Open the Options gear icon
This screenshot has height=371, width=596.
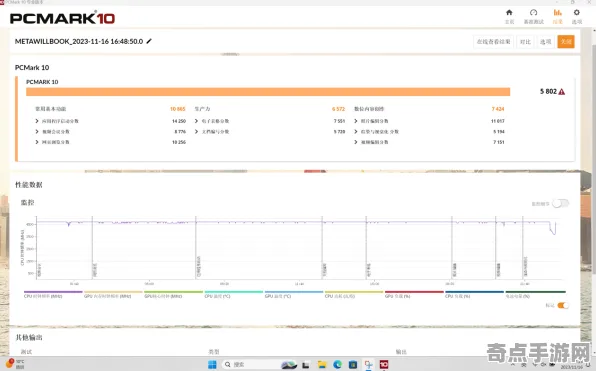[x=577, y=16]
